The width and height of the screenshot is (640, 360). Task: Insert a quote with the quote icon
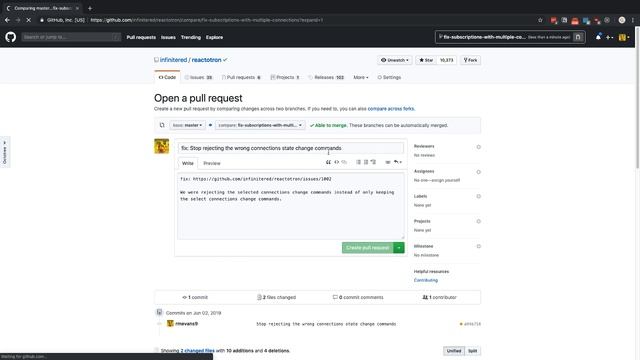pos(328,162)
